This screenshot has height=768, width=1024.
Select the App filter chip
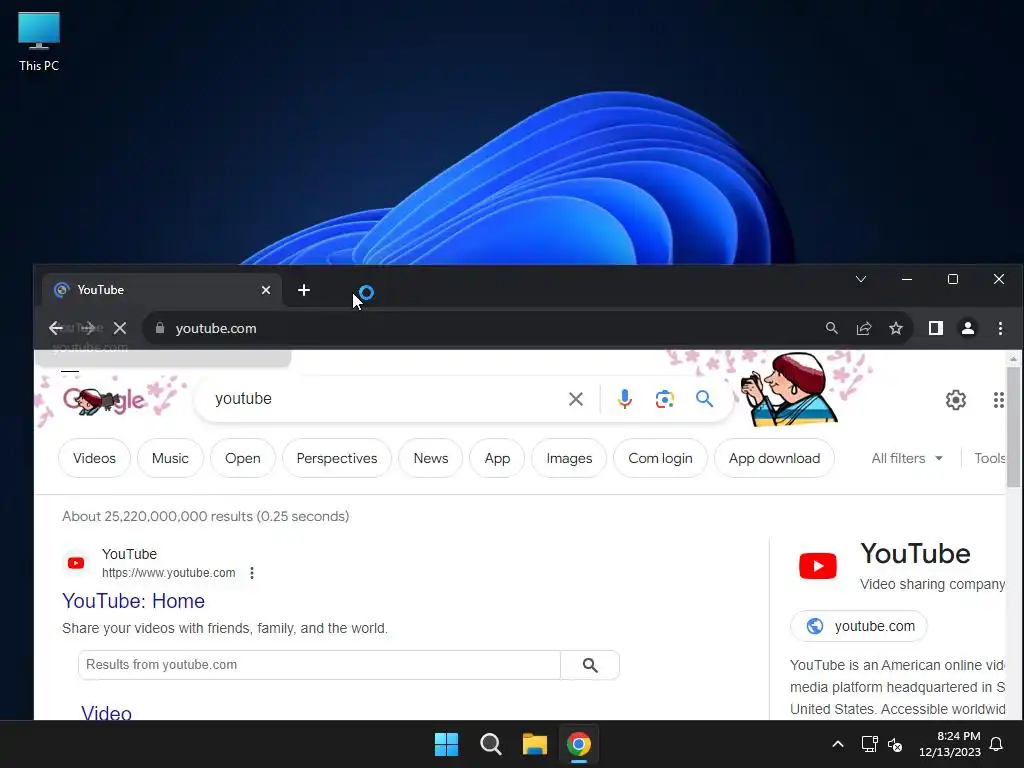click(x=497, y=458)
